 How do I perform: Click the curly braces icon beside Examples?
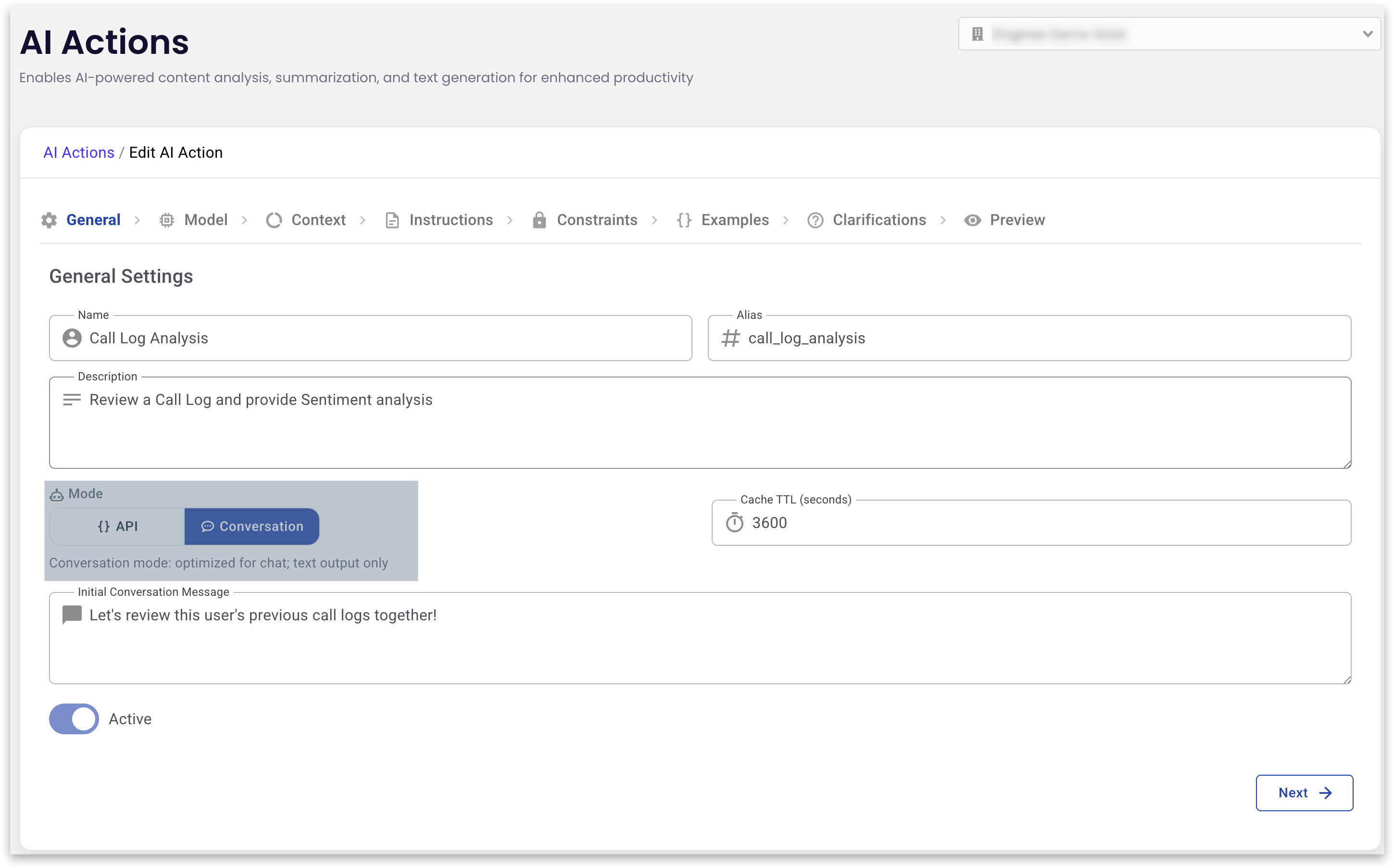tap(683, 220)
